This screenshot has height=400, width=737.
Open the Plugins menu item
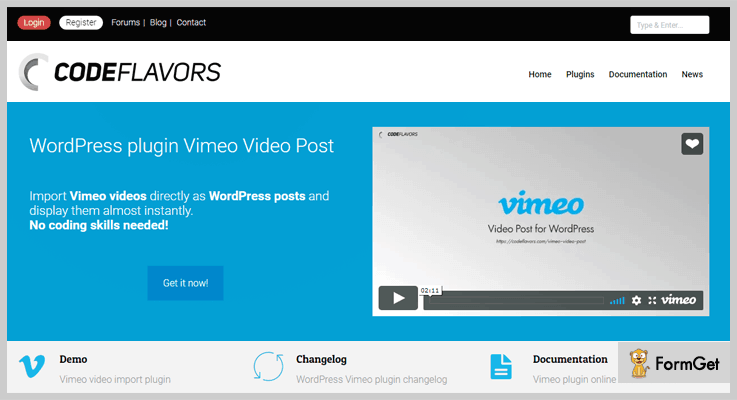pyautogui.click(x=580, y=74)
